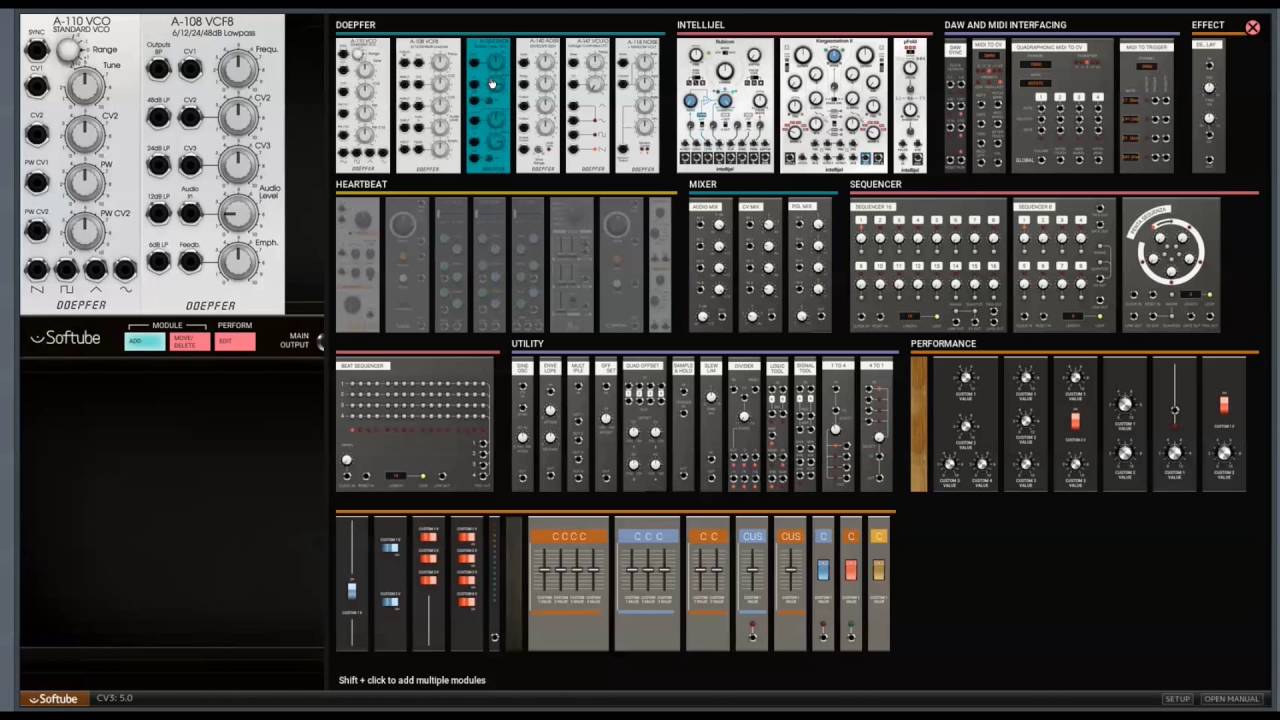Add the yellow C switch performance module
The width and height of the screenshot is (1280, 720).
(879, 584)
